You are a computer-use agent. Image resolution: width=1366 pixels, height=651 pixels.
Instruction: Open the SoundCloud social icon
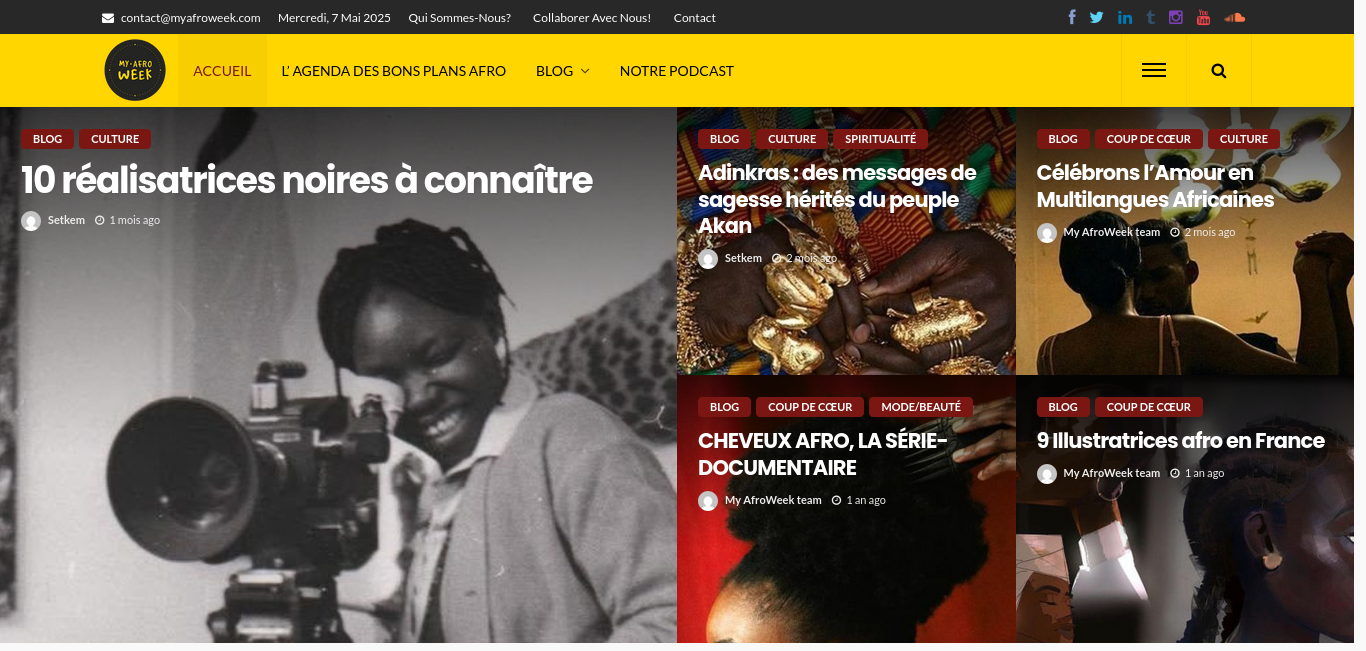[x=1234, y=17]
